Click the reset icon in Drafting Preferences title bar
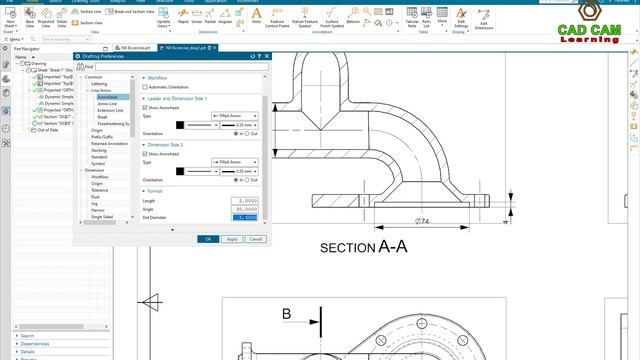The height and width of the screenshot is (360, 640). point(253,56)
